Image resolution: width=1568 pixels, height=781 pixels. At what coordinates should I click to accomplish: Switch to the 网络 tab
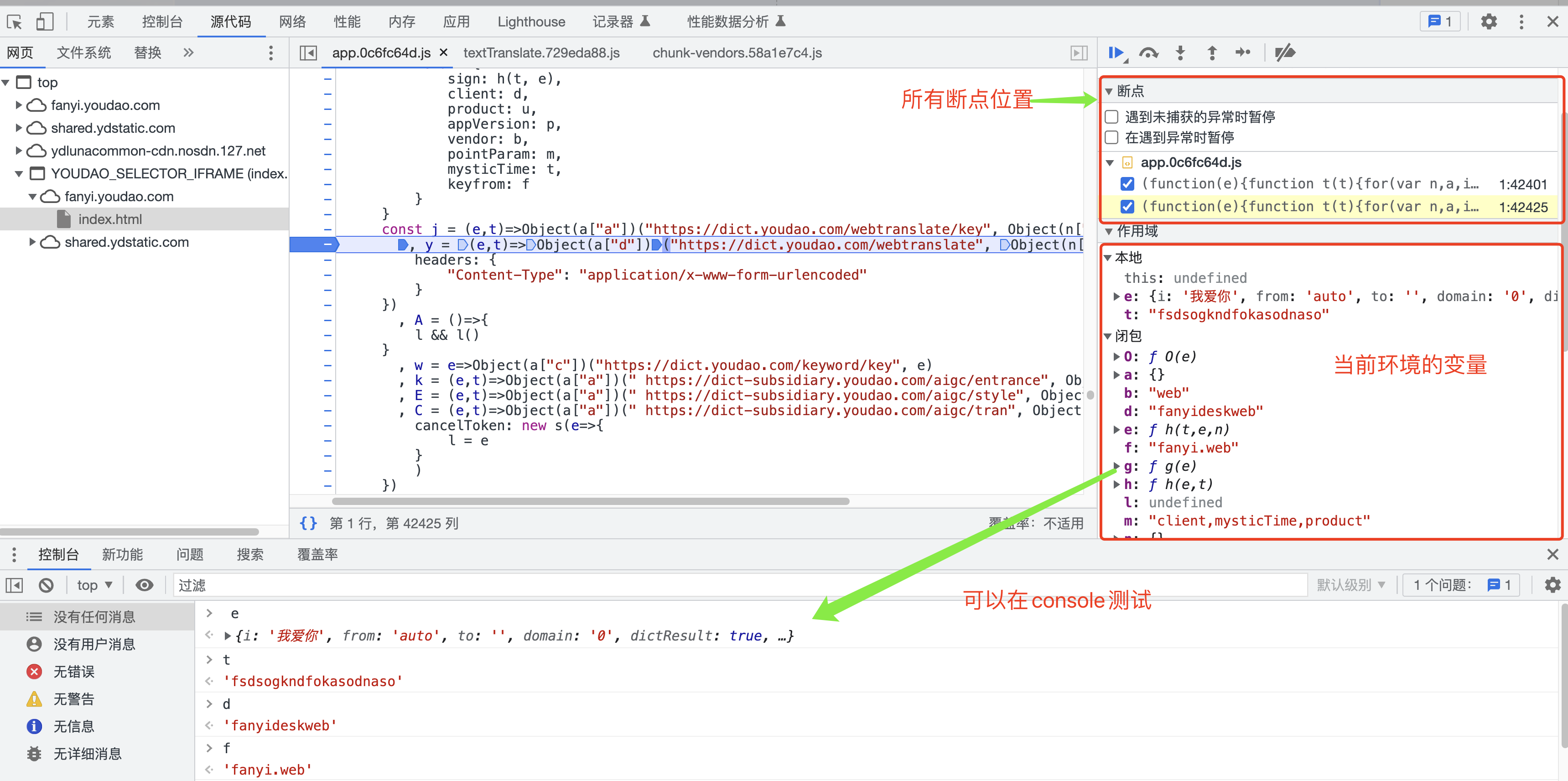click(292, 22)
